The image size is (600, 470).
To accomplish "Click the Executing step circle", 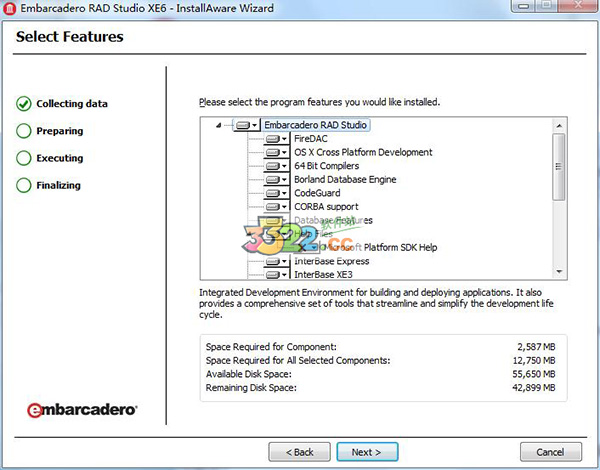I will 24,158.
